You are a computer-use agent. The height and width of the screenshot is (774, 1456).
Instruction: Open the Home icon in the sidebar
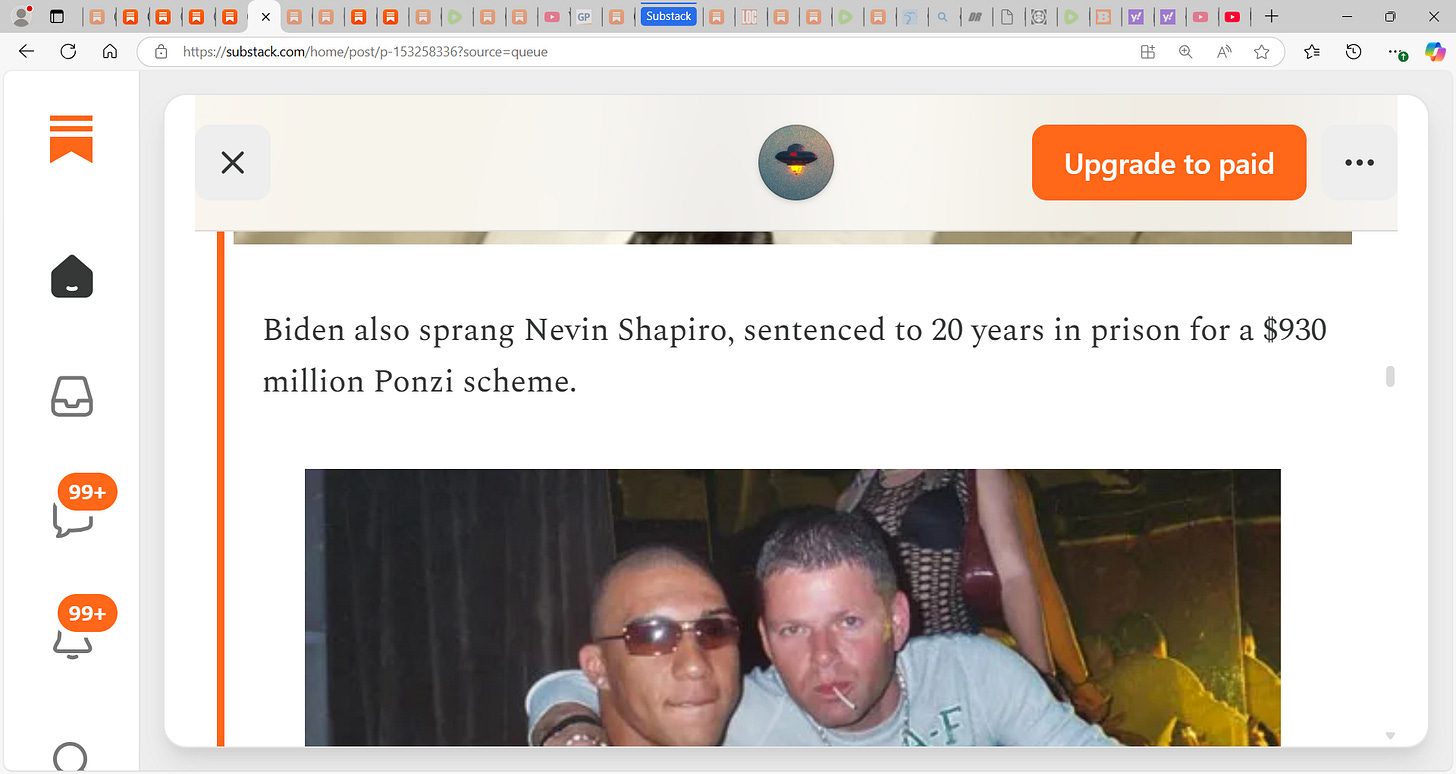tap(71, 276)
